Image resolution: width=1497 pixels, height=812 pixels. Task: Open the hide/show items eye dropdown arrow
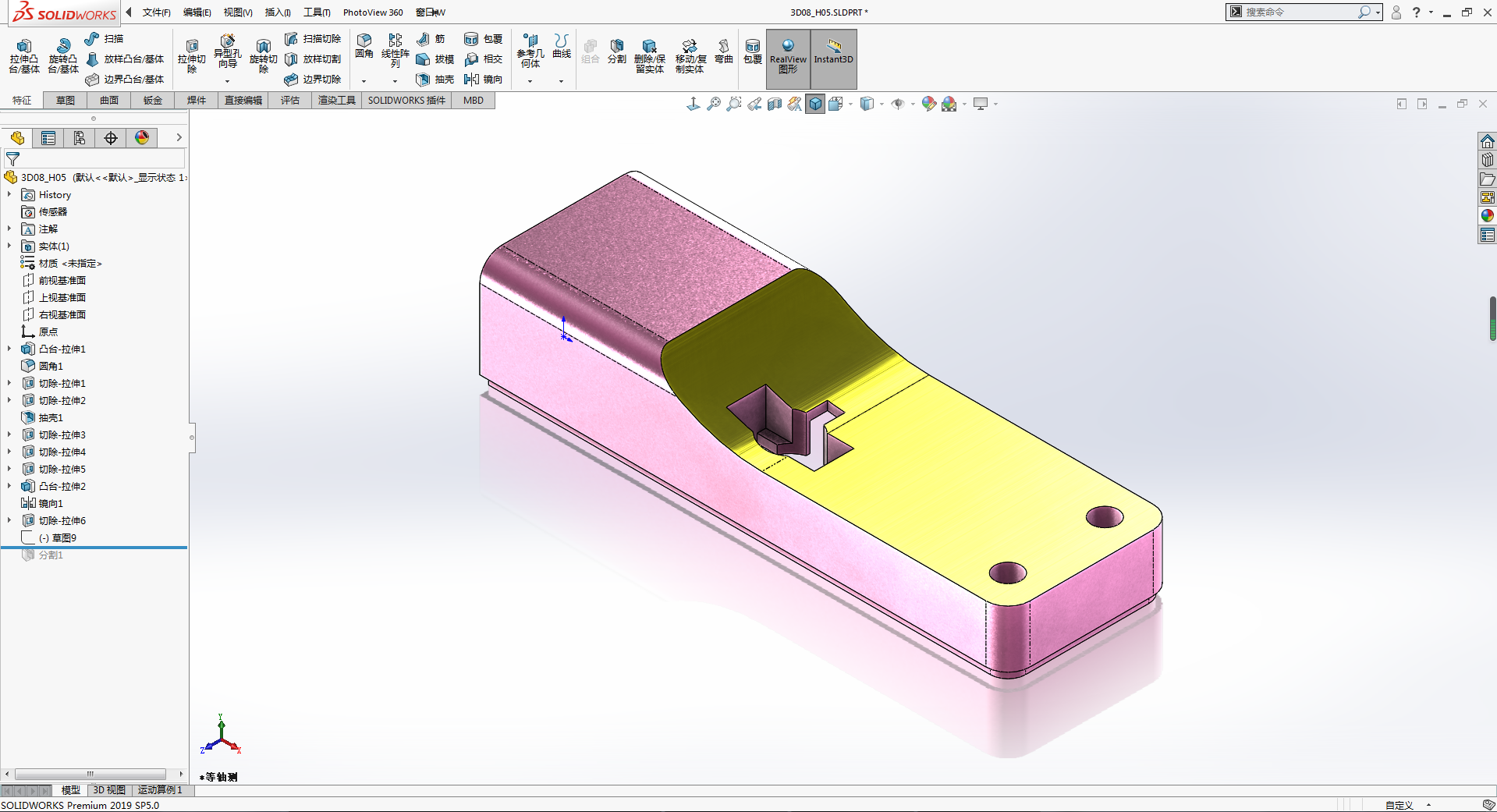click(x=913, y=104)
